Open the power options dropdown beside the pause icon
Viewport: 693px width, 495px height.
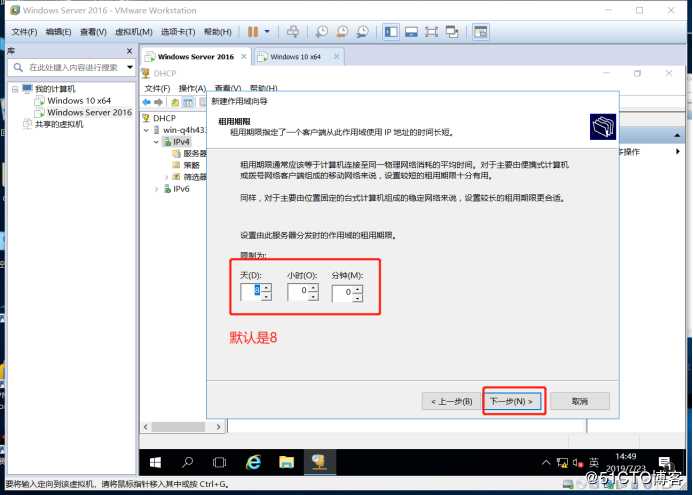(x=267, y=32)
